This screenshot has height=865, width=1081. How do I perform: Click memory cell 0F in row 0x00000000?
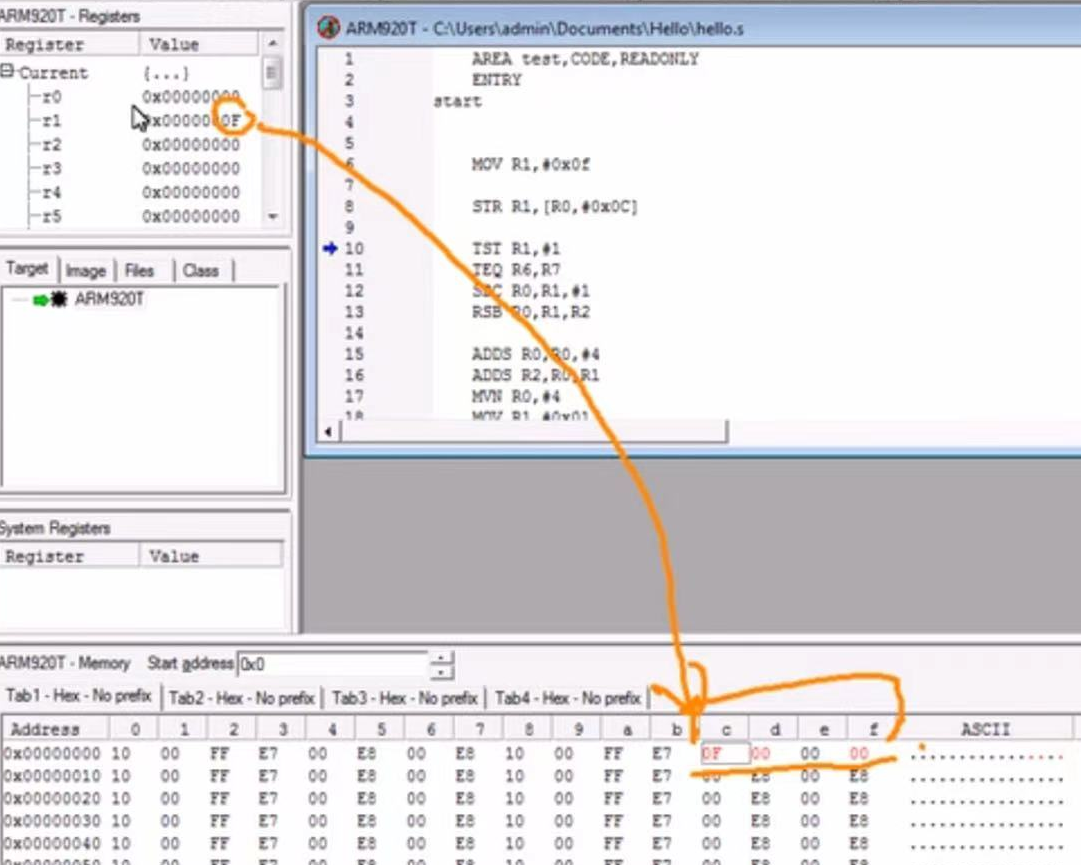tap(724, 753)
